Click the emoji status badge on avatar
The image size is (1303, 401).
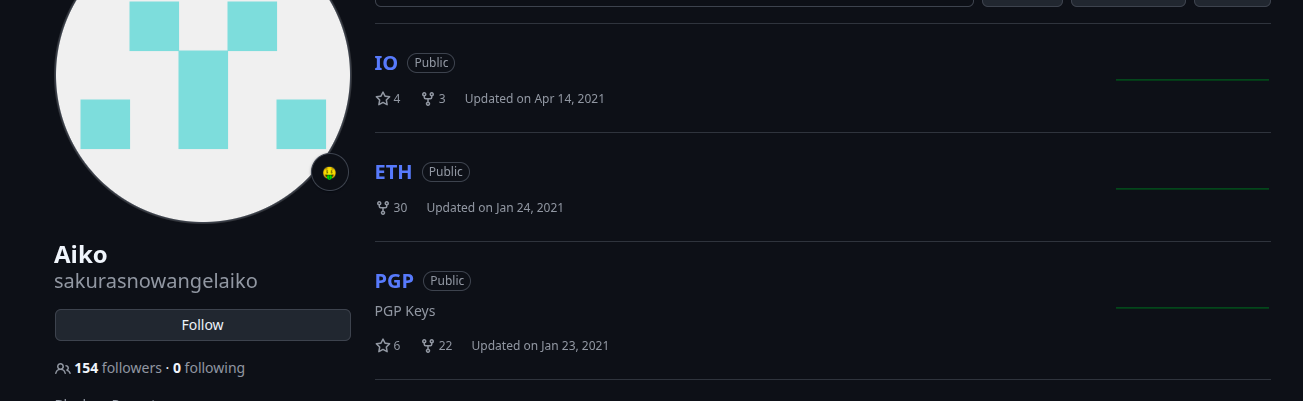coord(330,173)
